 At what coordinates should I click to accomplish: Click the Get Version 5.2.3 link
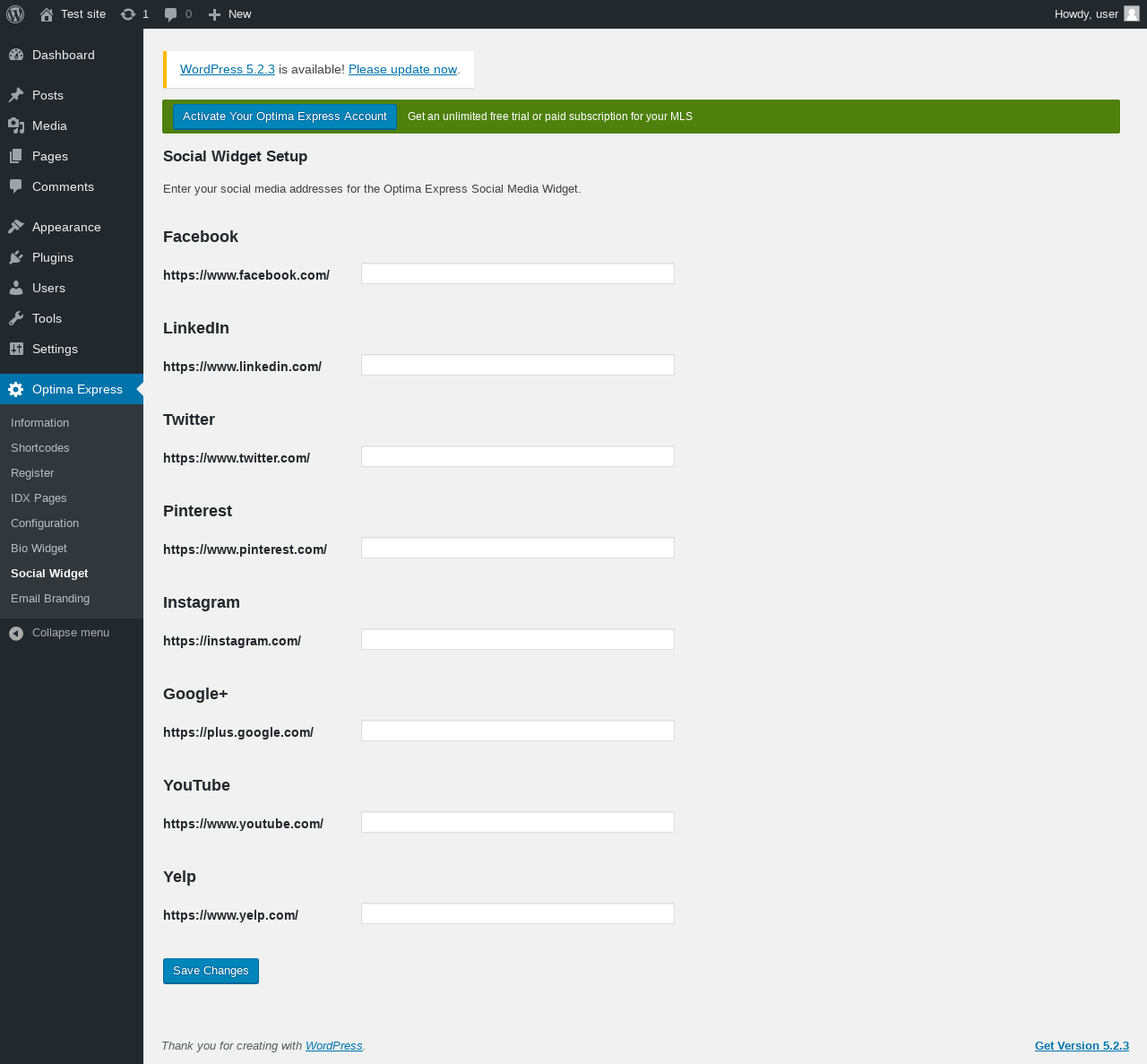pos(1082,1046)
